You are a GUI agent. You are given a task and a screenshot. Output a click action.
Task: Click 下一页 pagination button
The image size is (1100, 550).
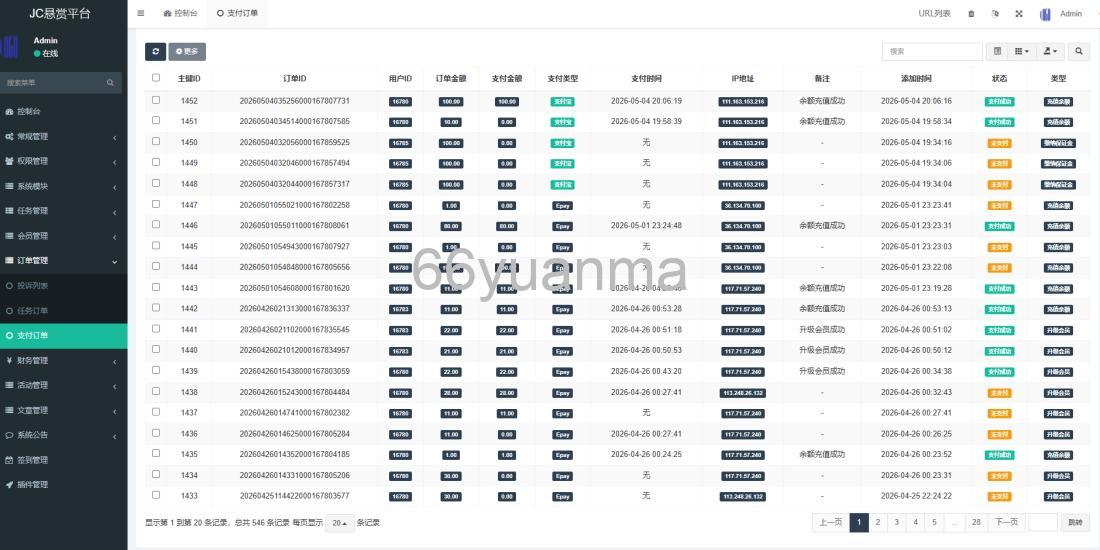click(1007, 523)
